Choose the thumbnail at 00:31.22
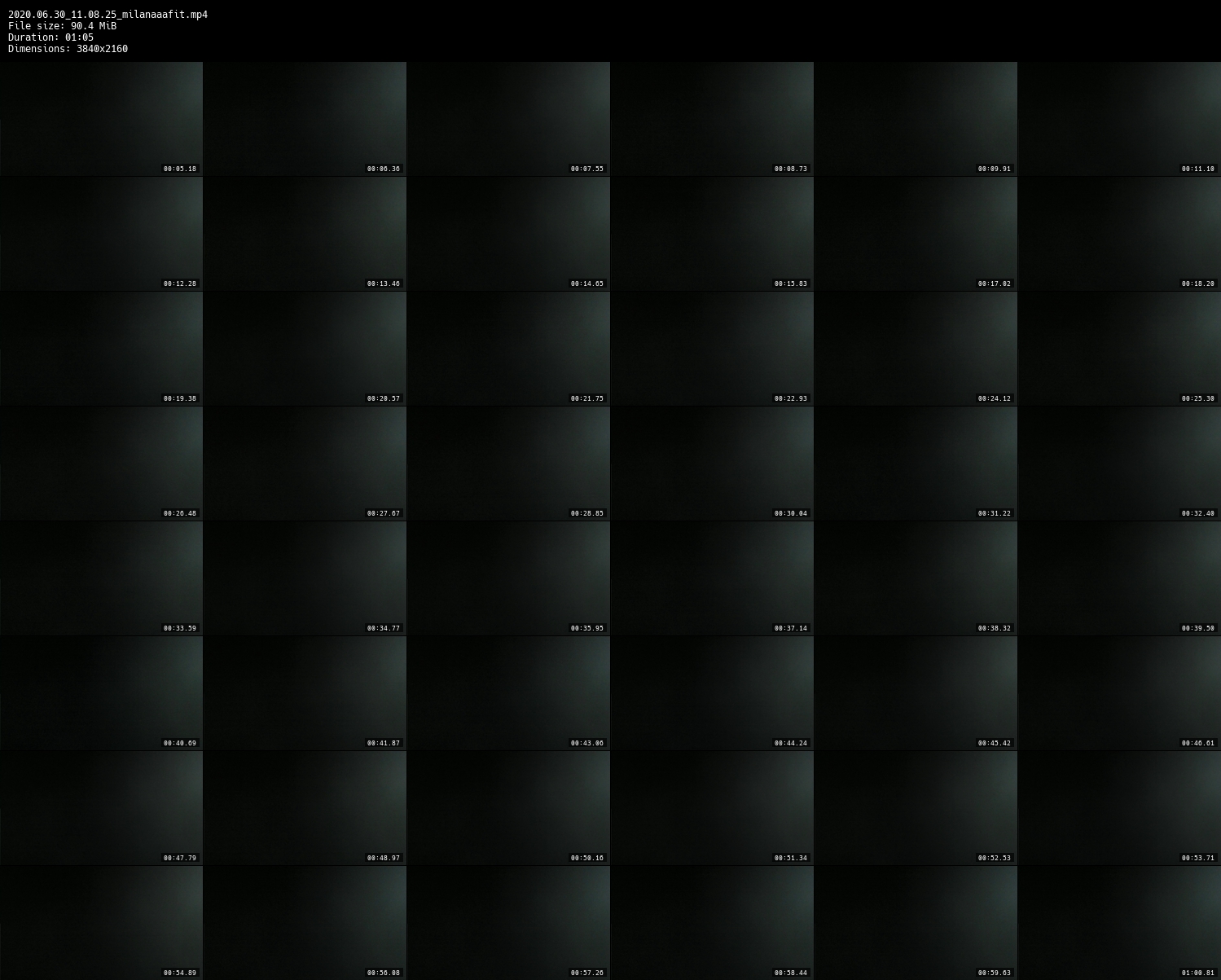 coord(916,464)
